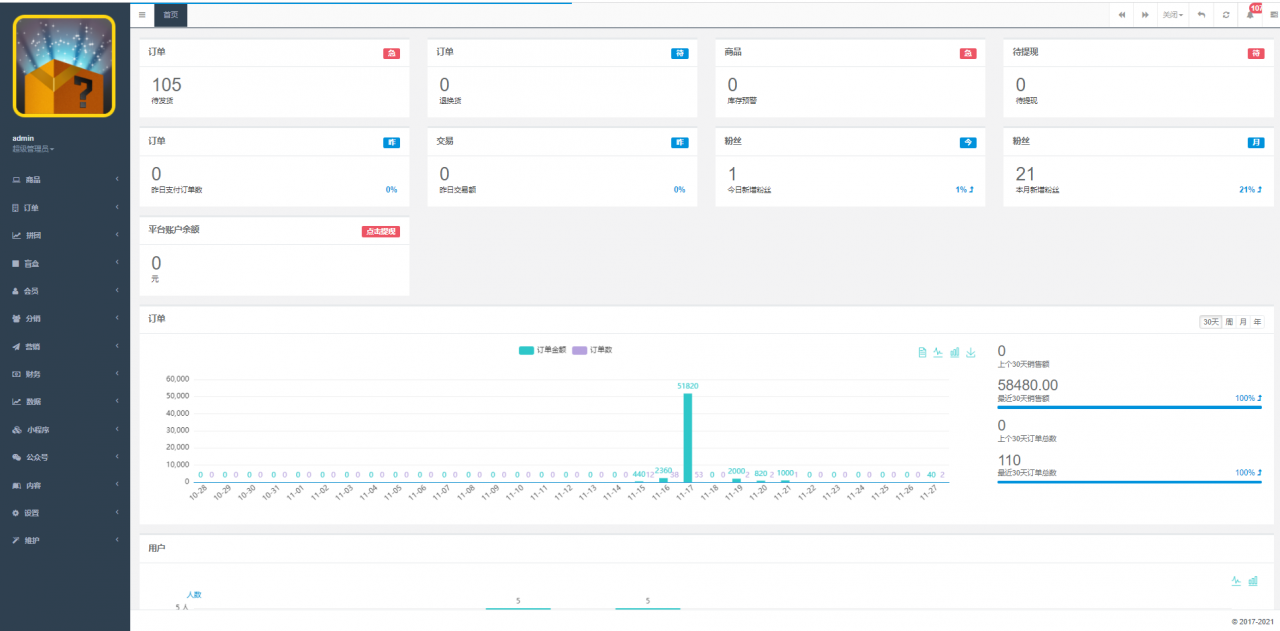Open the admin 超级管理员 user dropdown
1280x631 pixels.
(33, 149)
